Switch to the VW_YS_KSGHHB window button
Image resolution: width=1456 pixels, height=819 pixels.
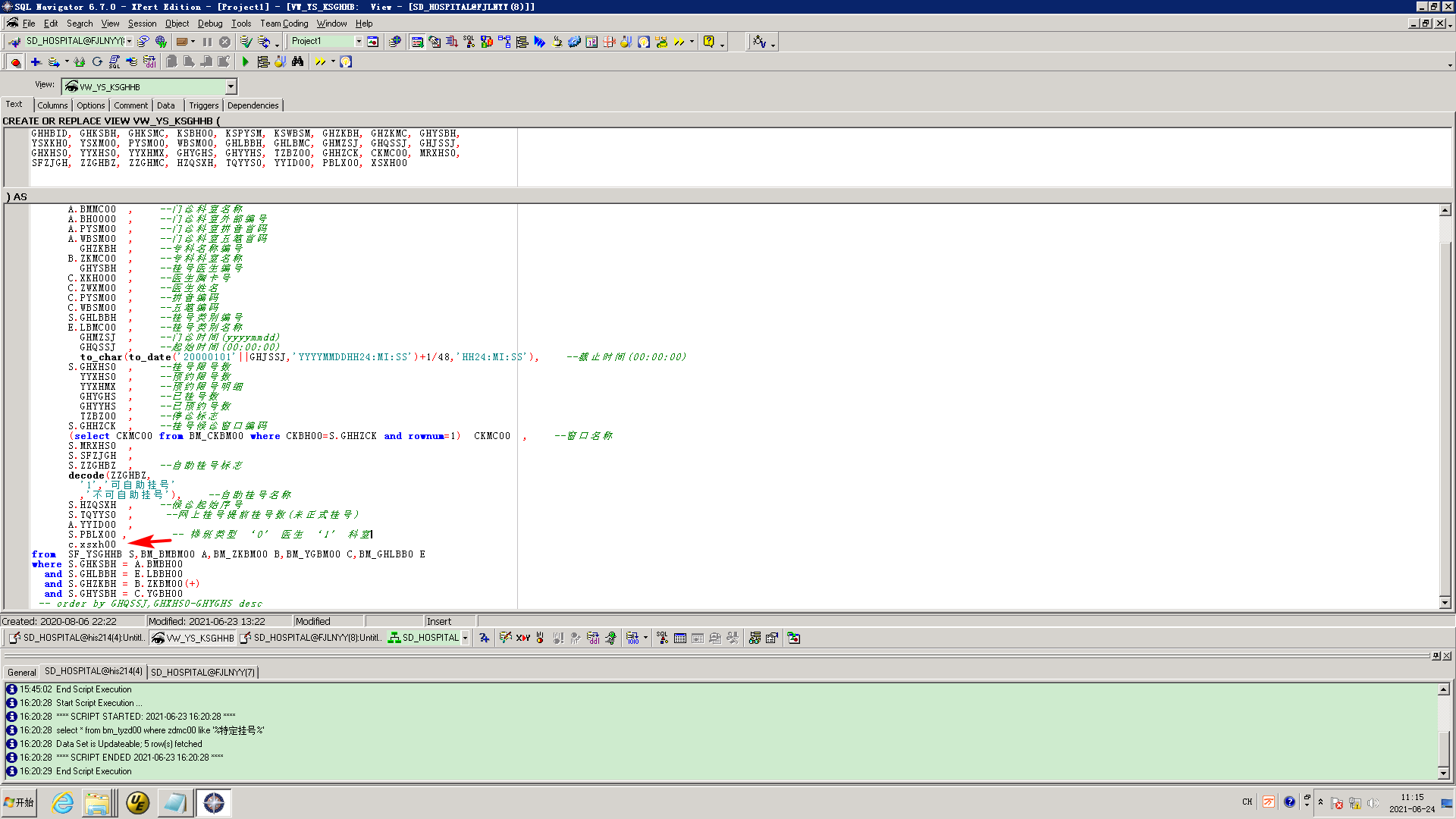pos(193,638)
